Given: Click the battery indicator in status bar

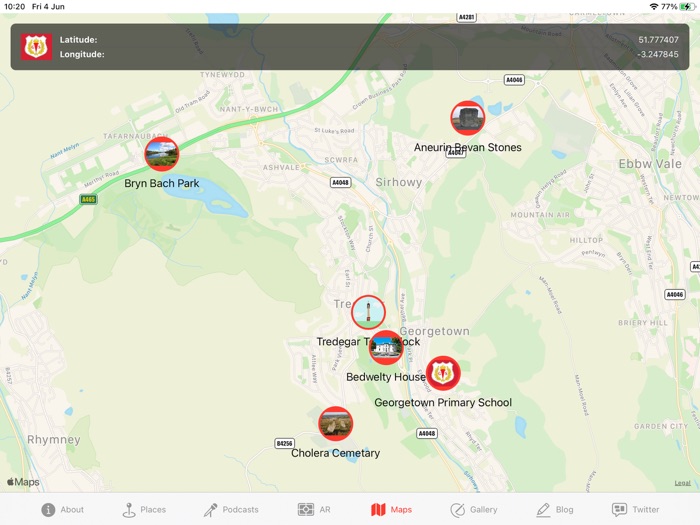Looking at the screenshot, I should pyautogui.click(x=687, y=7).
